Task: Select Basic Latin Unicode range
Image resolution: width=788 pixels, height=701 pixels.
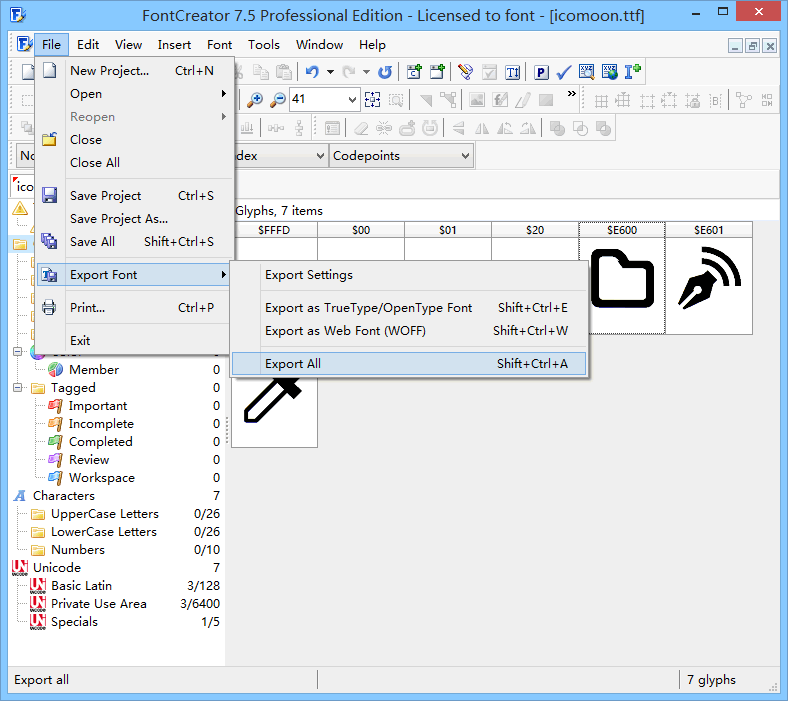Action: tap(81, 586)
